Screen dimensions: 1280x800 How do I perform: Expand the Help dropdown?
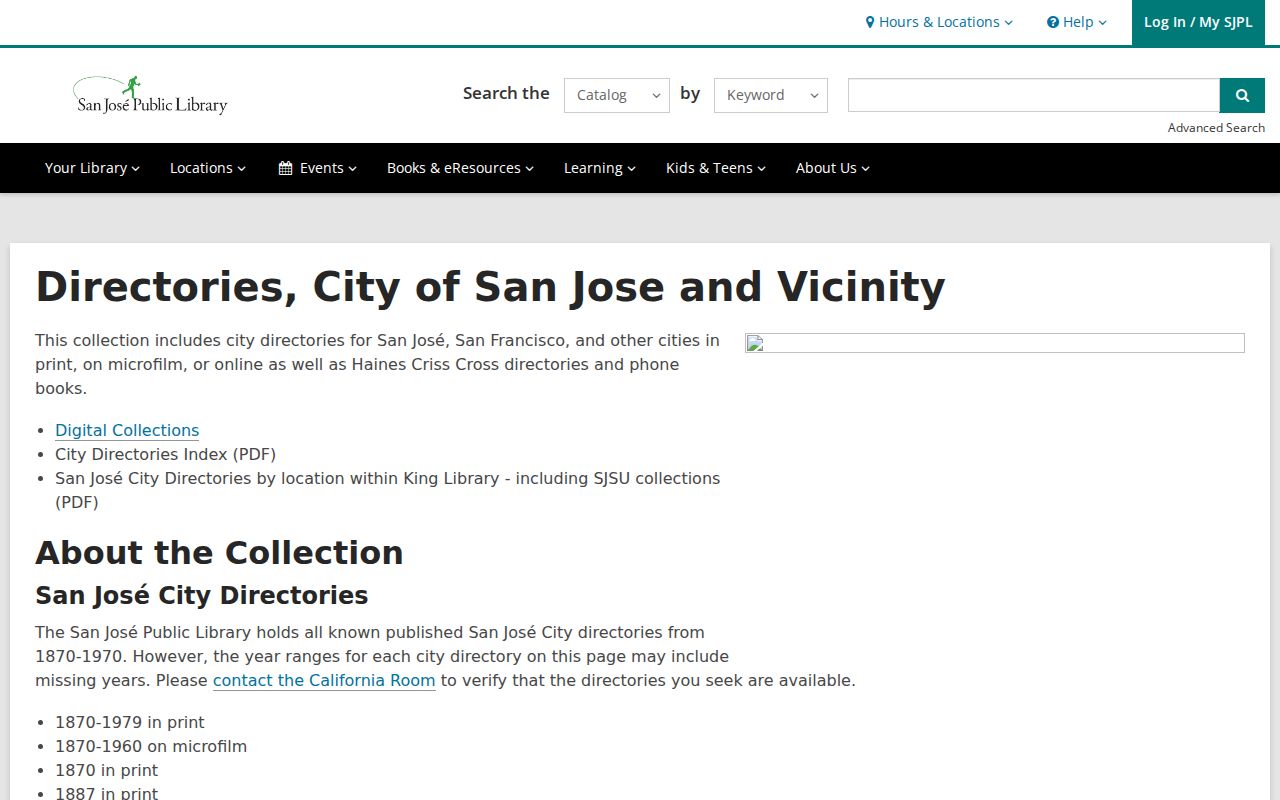coord(1077,22)
